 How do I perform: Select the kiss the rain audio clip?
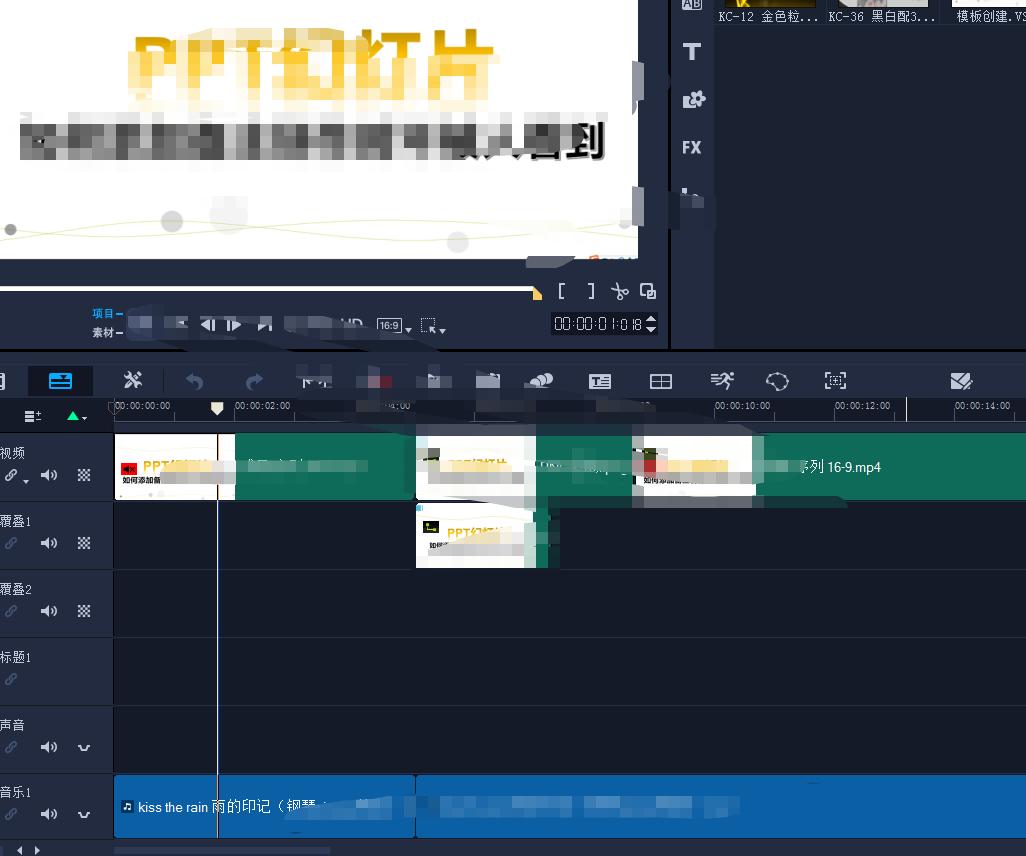click(x=260, y=806)
